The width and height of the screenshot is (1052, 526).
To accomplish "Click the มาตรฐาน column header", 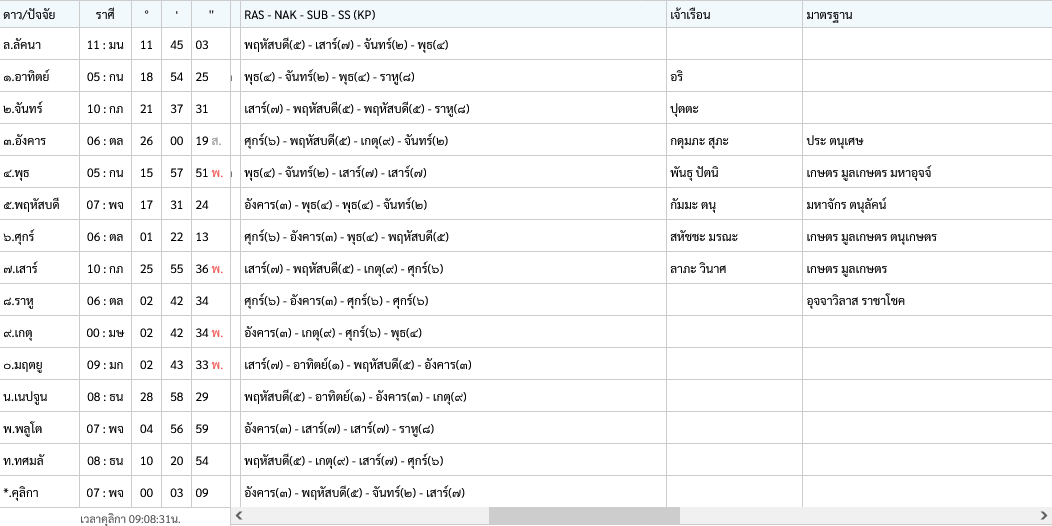I will click(x=927, y=14).
